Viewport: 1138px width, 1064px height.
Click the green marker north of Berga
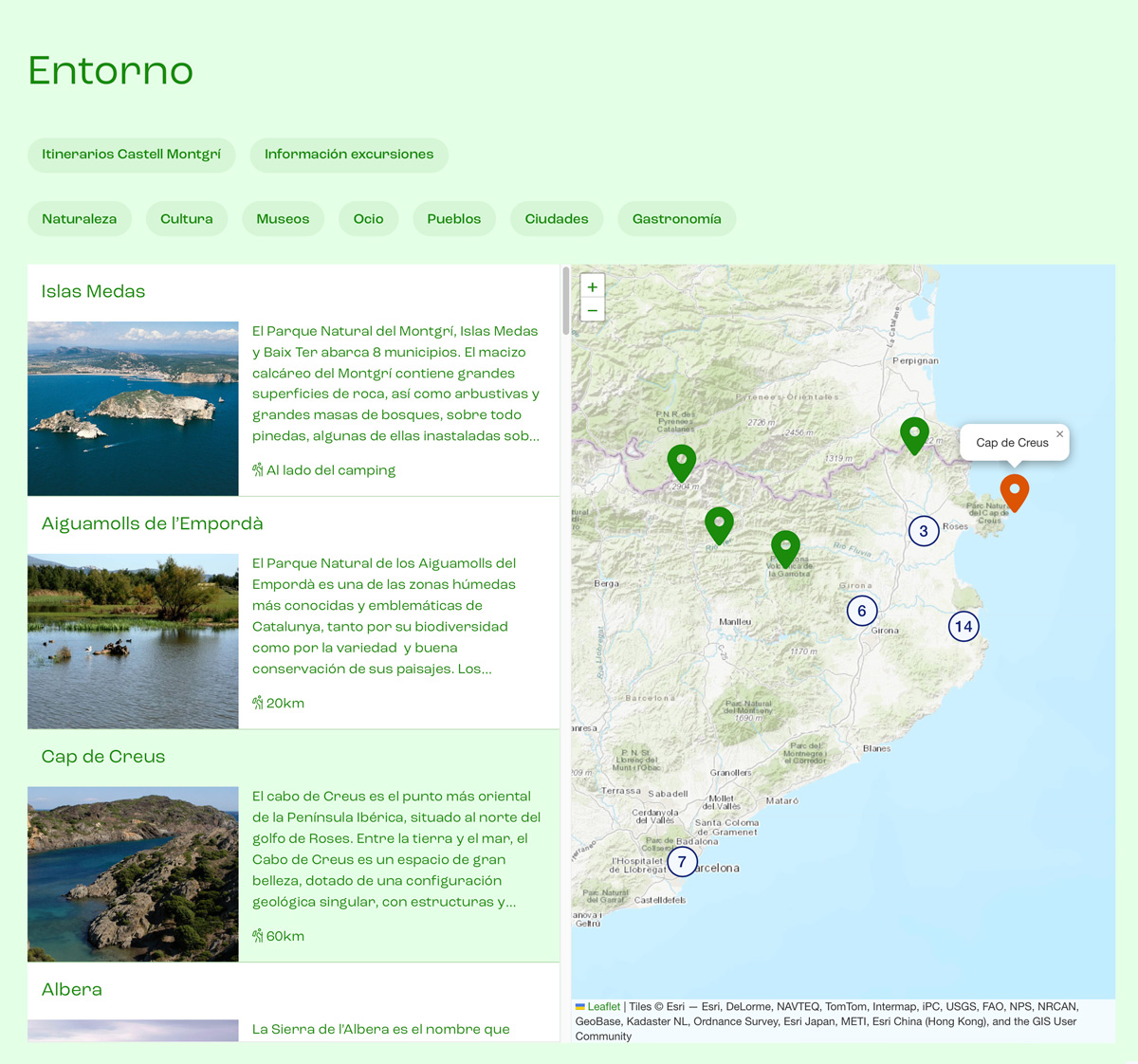click(719, 526)
